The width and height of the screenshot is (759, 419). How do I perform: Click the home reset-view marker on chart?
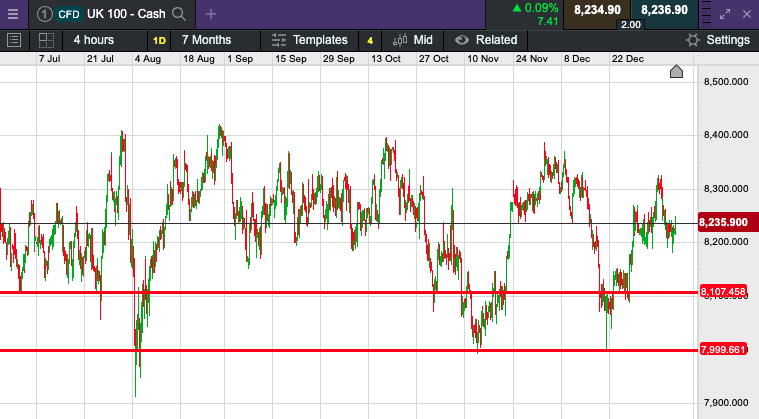(676, 72)
